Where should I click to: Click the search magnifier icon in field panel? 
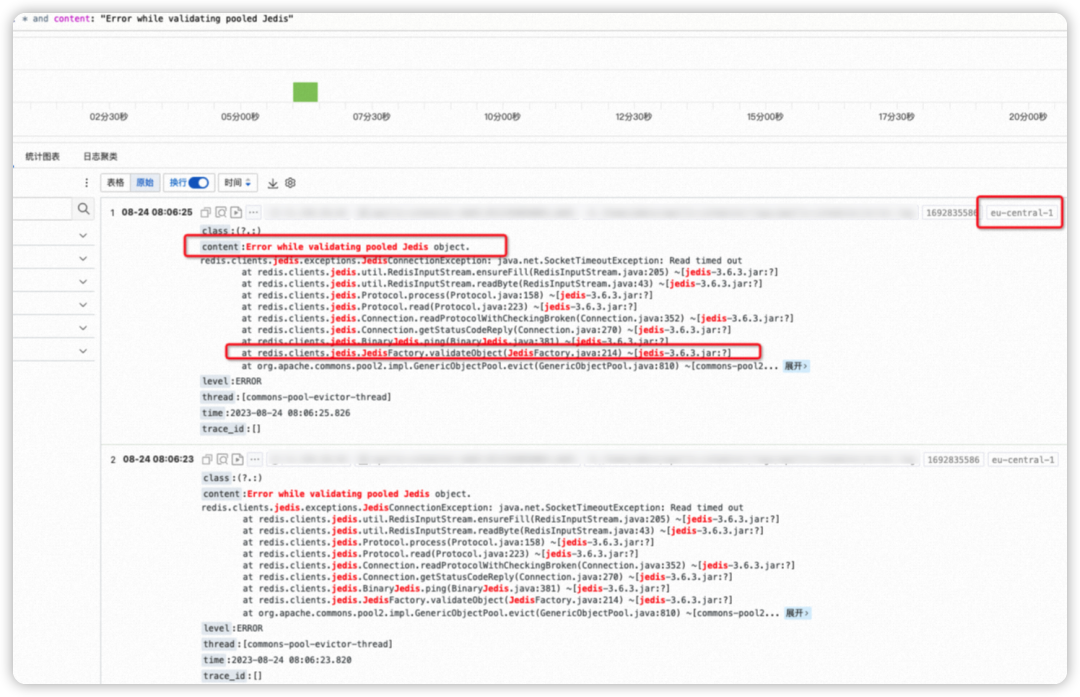pyautogui.click(x=83, y=209)
